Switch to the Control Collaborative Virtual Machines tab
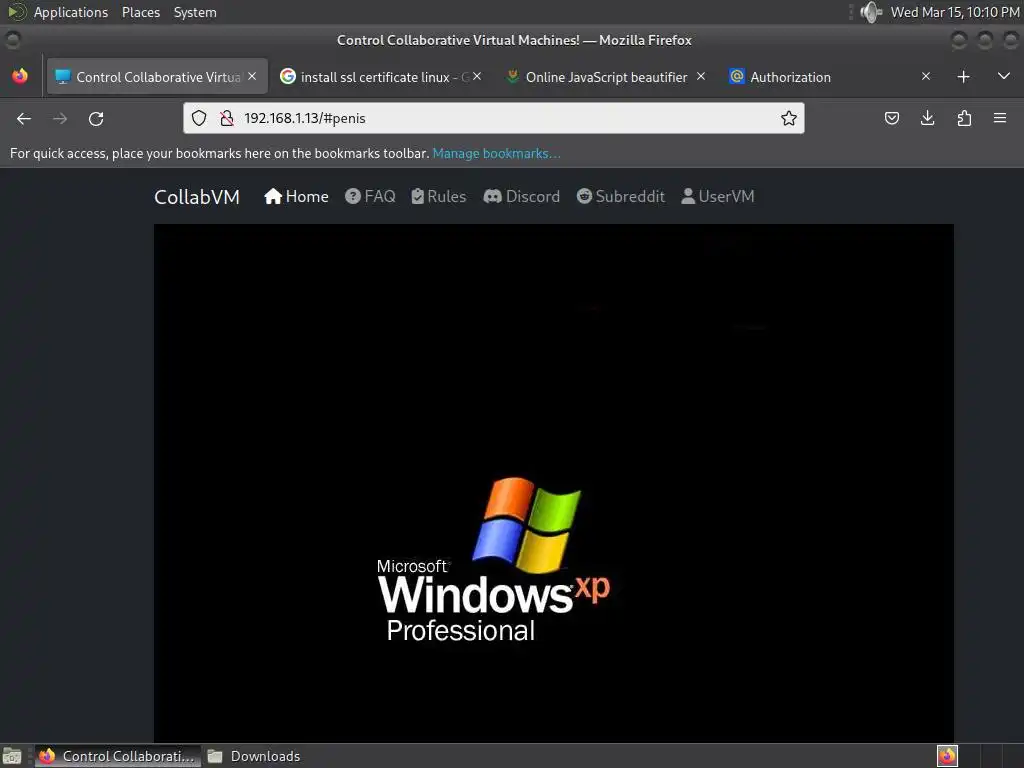 click(x=158, y=76)
